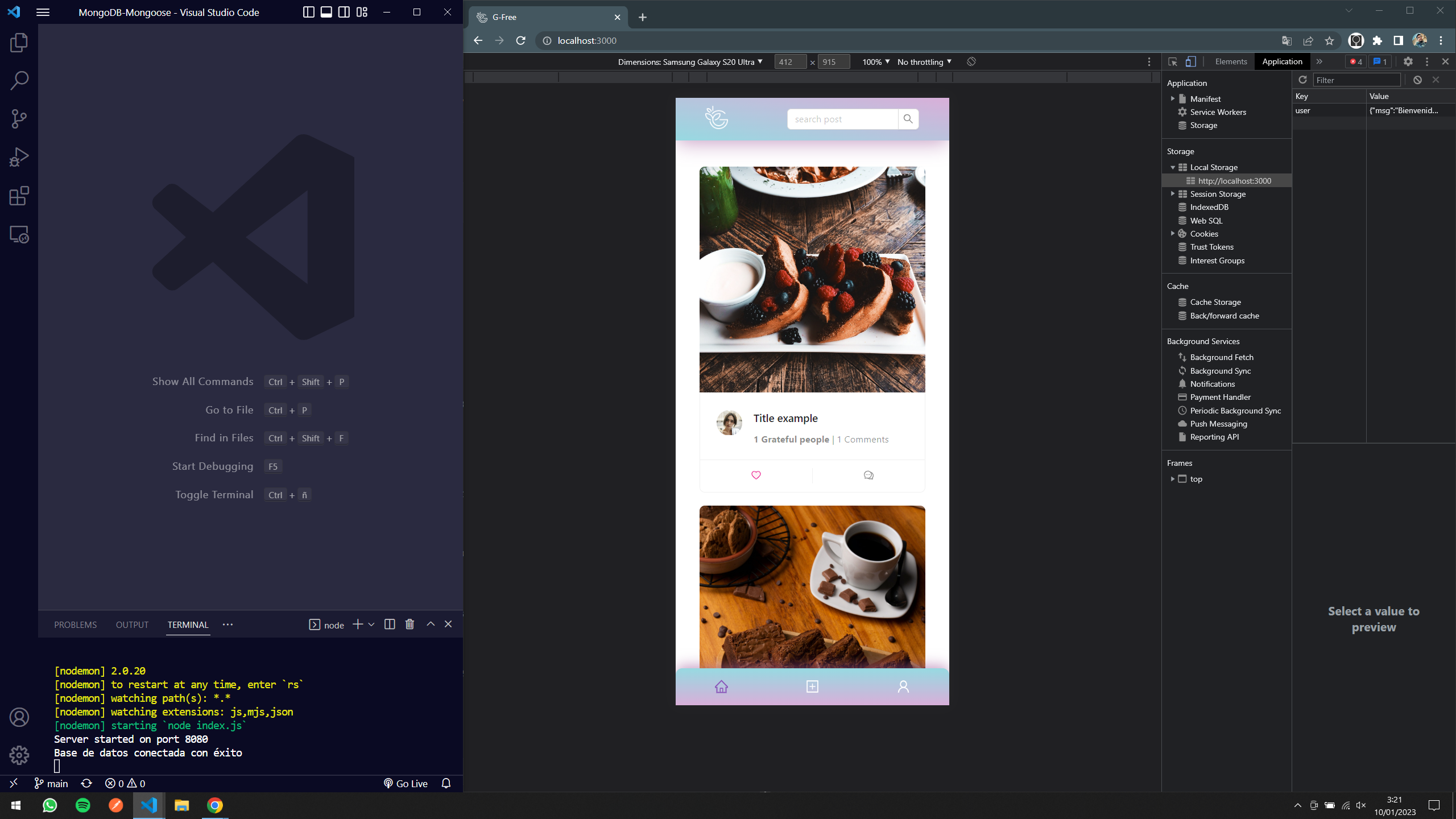The width and height of the screenshot is (1456, 819).
Task: Rotate the device viewport
Action: coord(971,61)
